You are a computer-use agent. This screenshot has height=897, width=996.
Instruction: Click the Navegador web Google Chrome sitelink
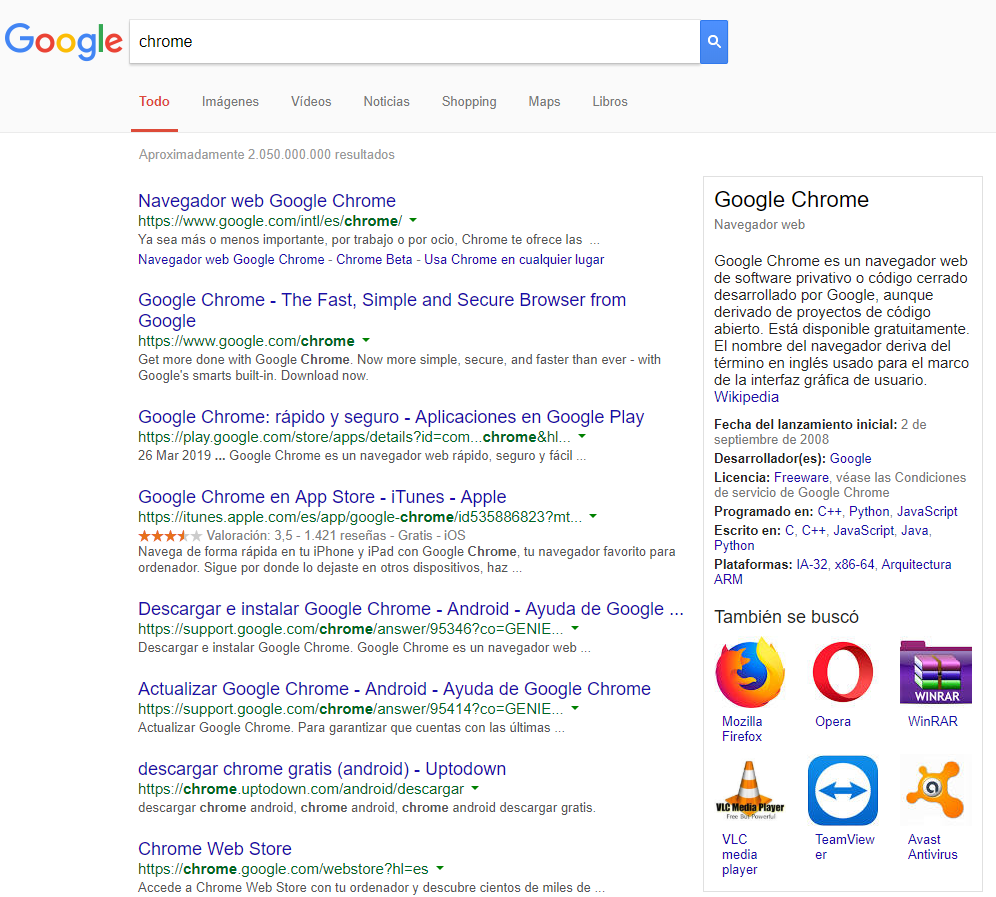231,259
